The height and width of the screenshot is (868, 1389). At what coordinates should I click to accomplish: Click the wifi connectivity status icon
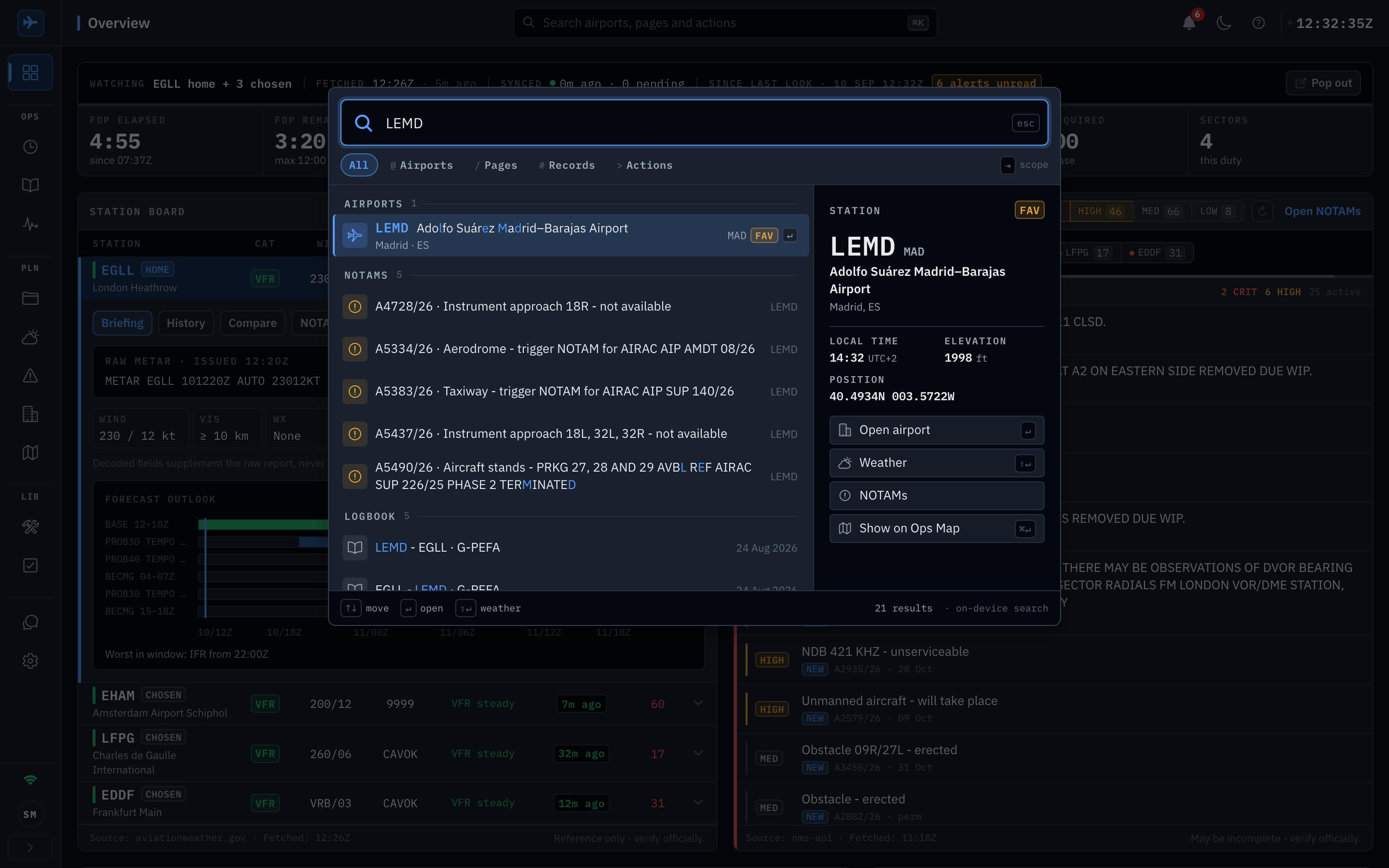point(30,780)
